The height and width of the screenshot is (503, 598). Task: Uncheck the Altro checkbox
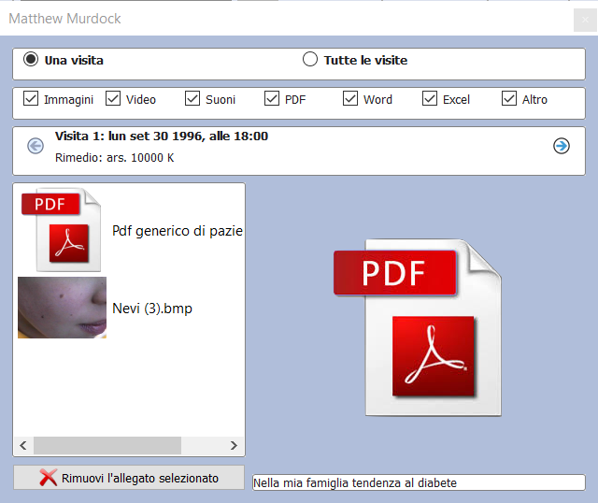click(x=509, y=98)
